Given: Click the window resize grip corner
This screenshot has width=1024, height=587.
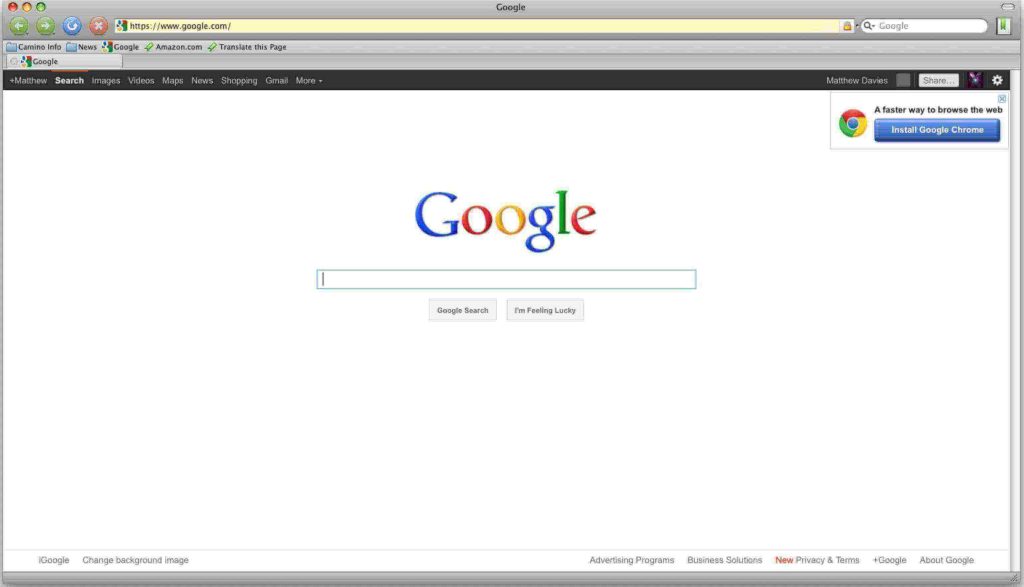Looking at the screenshot, I should 1015,578.
